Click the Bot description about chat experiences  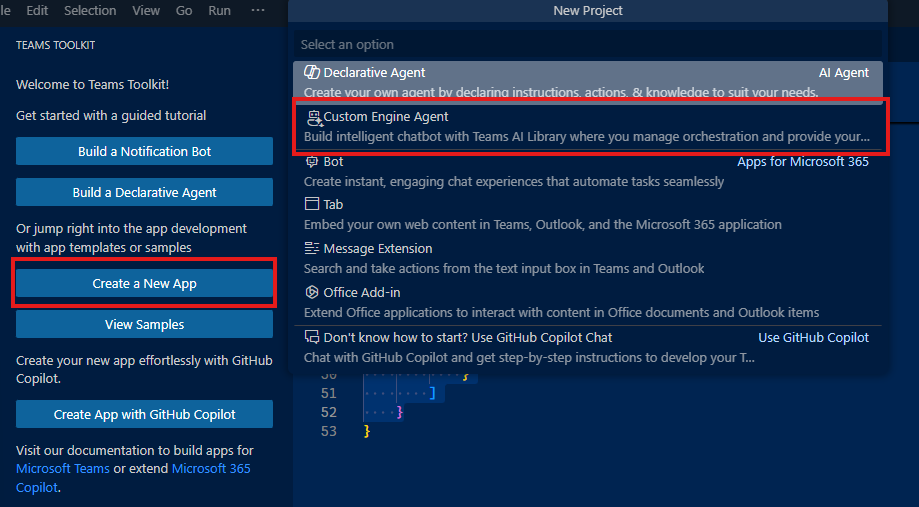(x=514, y=182)
